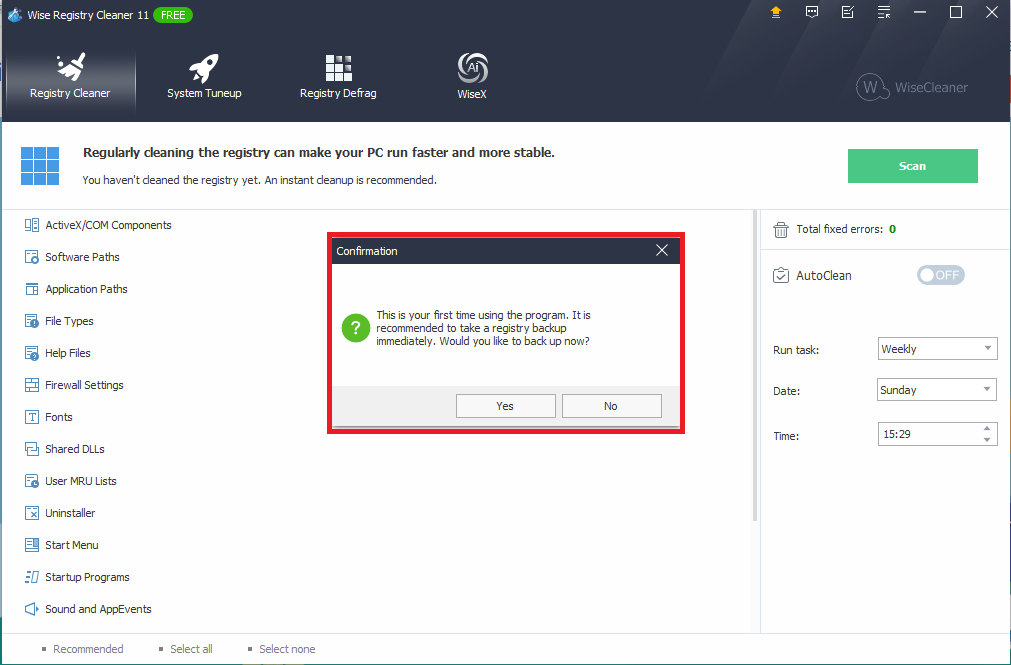Select the Fonts label

59,417
